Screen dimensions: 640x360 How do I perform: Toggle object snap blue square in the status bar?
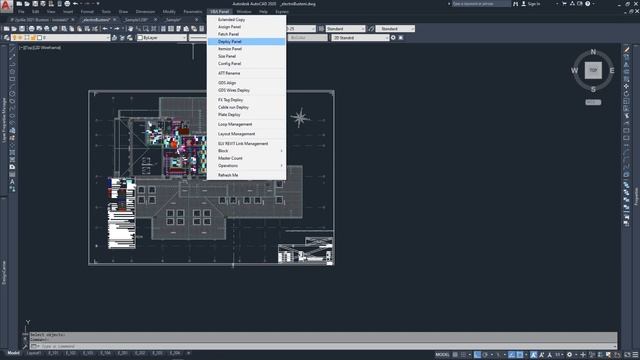(520, 355)
